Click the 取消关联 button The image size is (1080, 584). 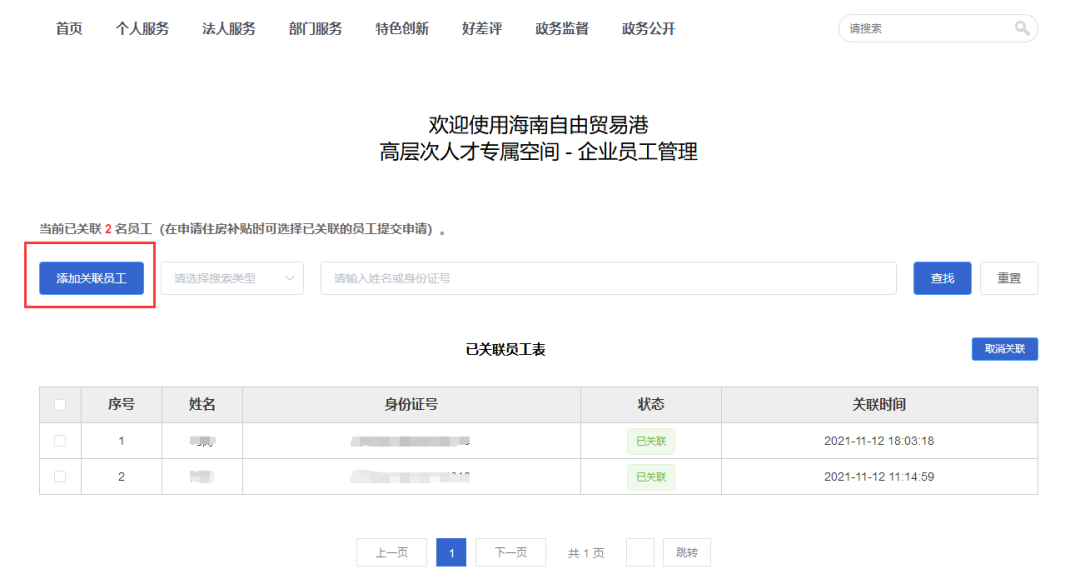pyautogui.click(x=1004, y=349)
